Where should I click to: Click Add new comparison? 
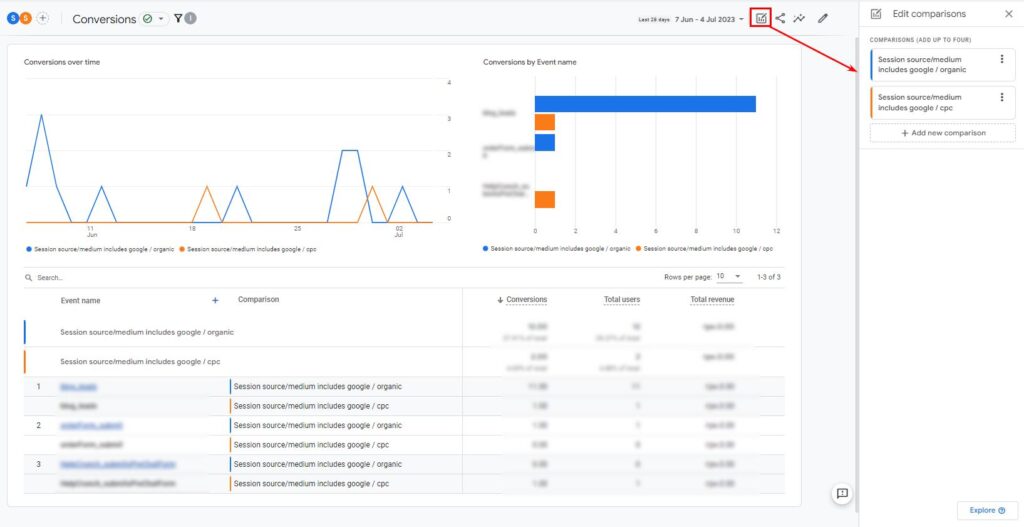(x=942, y=133)
